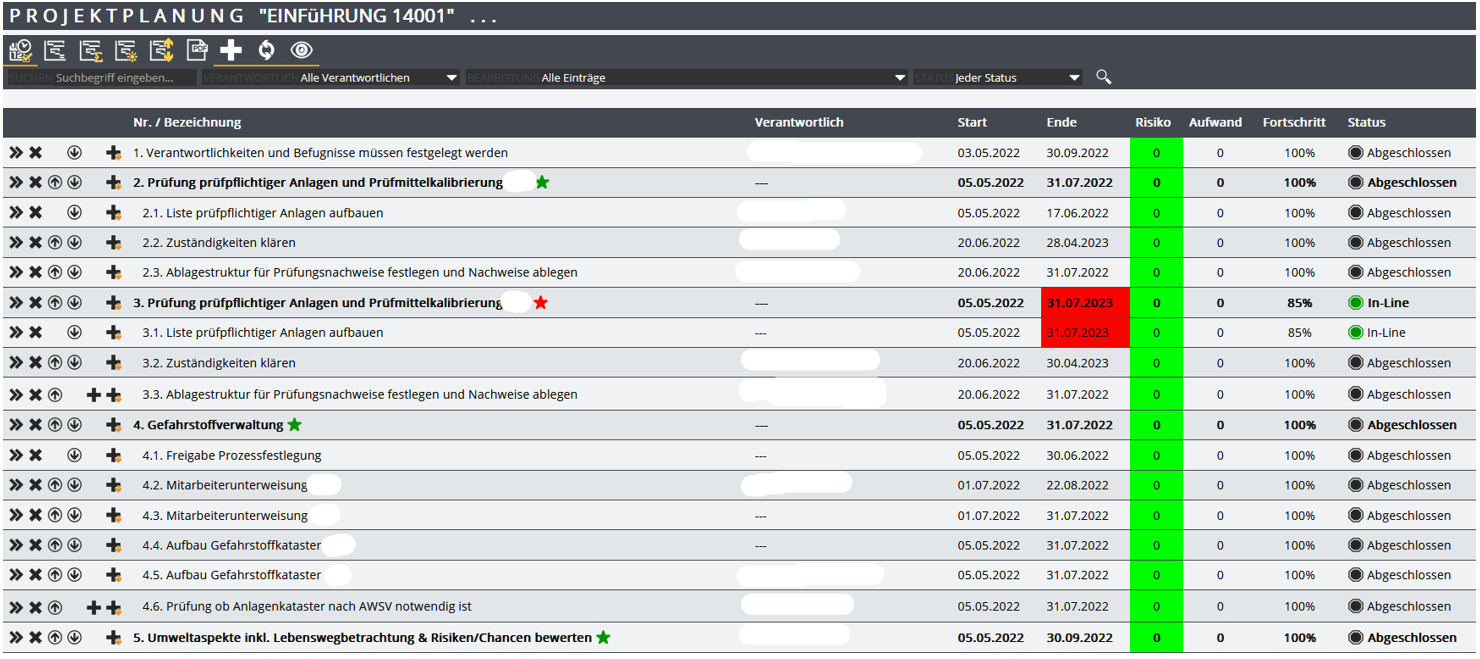
Task: Open task '5. Umweltaspekte inkl. Lebenswegbetrachtung'
Action: coord(361,638)
